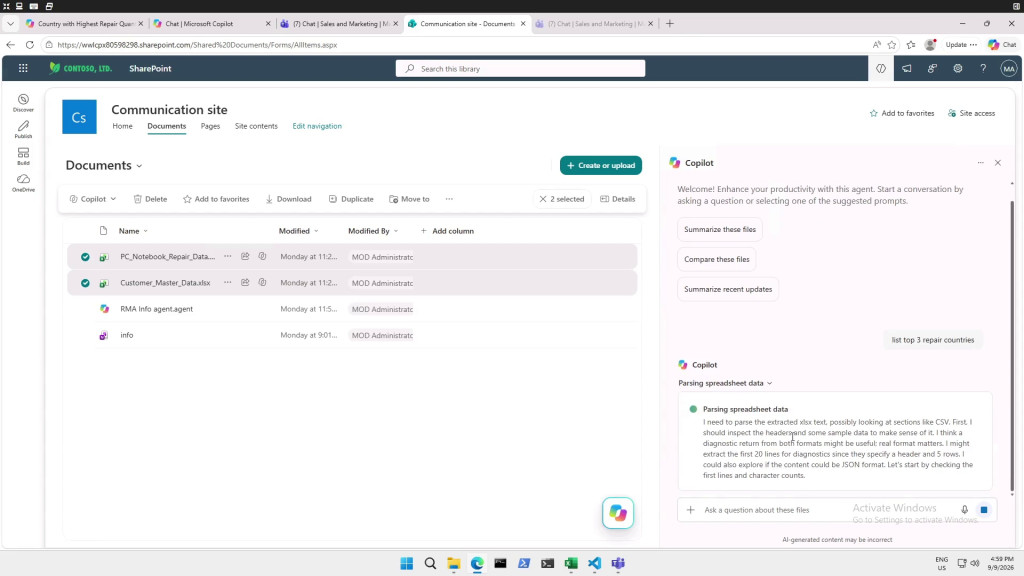Screen dimensions: 1024x576
Task: Go to the Home navigation tab
Action: (122, 126)
